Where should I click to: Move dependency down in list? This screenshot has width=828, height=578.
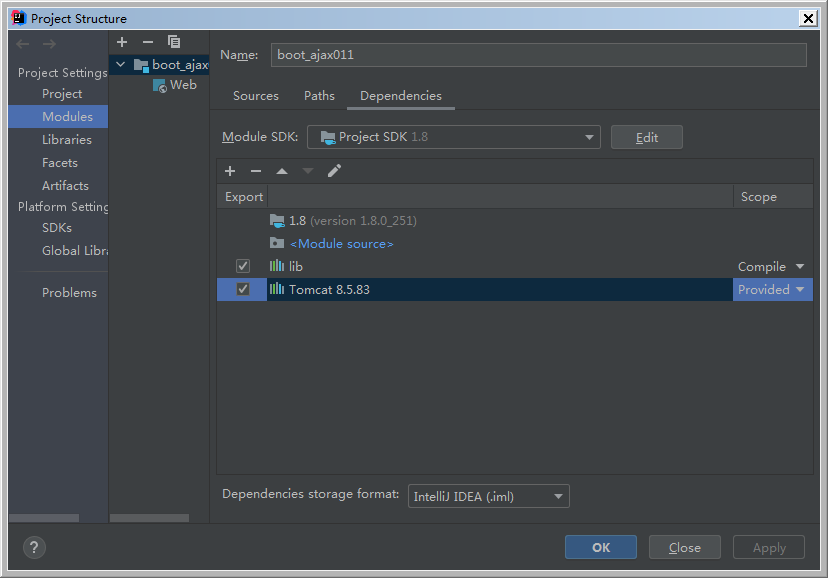click(x=308, y=171)
